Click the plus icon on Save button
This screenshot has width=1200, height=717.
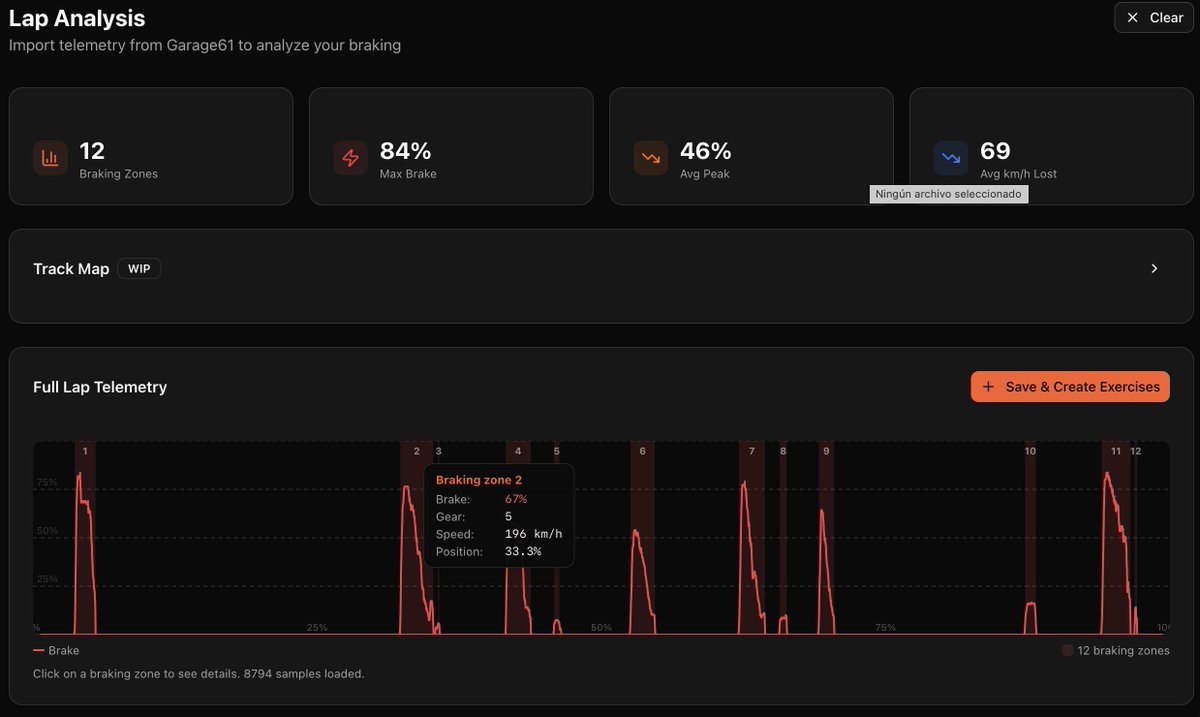[989, 387]
